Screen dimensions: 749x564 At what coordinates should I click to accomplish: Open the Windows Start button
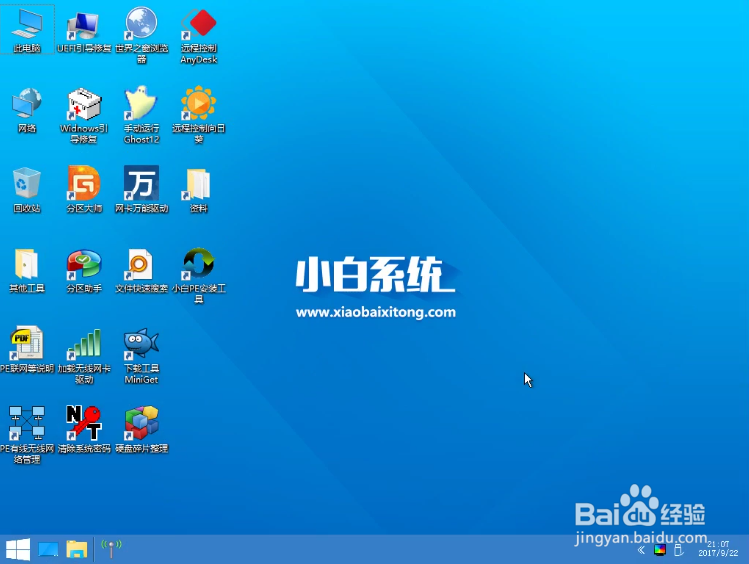(18, 549)
